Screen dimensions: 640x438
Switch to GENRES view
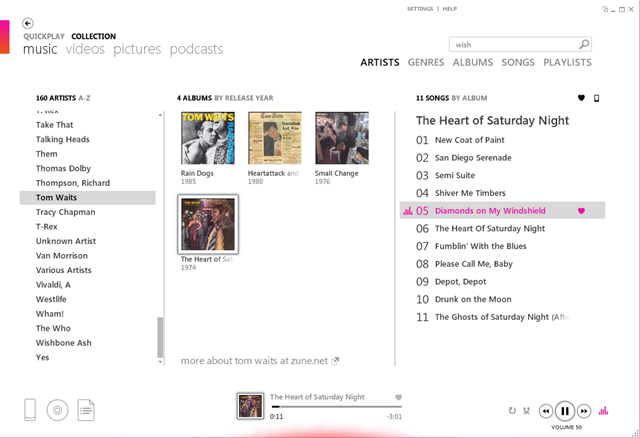(426, 62)
